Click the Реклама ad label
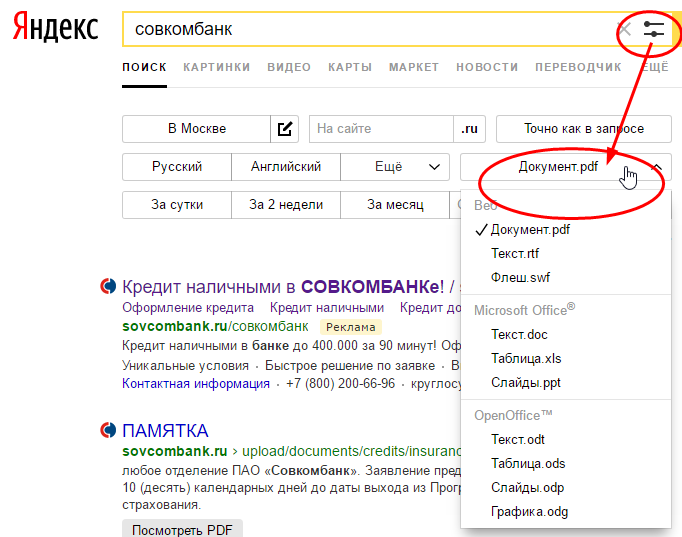The image size is (682, 537). (351, 327)
